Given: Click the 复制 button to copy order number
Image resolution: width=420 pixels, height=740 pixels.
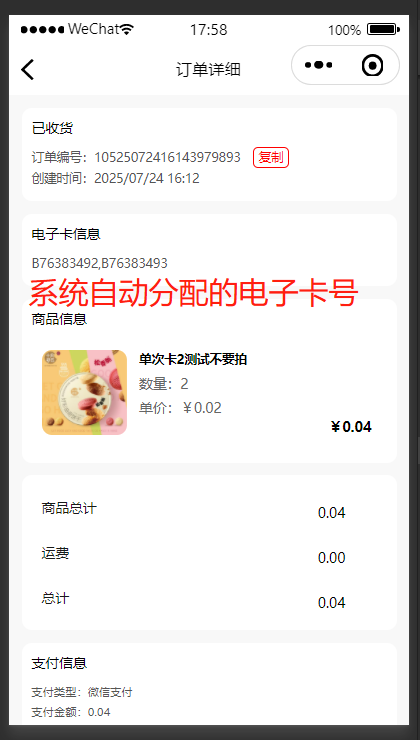Looking at the screenshot, I should [x=271, y=158].
